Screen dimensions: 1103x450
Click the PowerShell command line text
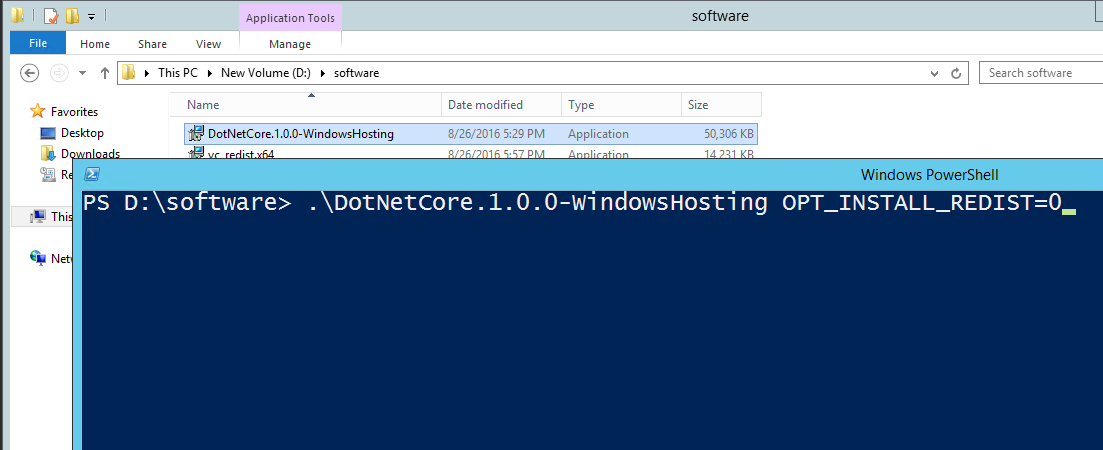[571, 203]
